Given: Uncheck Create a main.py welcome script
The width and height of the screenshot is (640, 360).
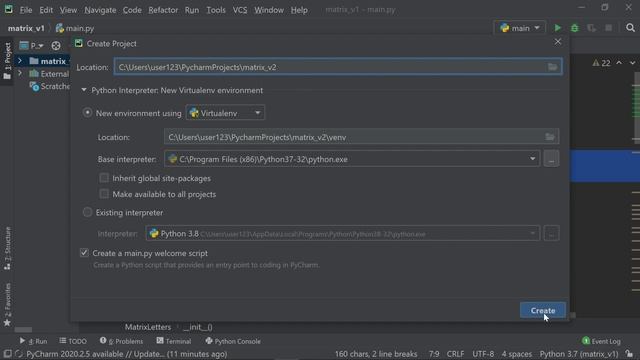Looking at the screenshot, I should pos(84,253).
